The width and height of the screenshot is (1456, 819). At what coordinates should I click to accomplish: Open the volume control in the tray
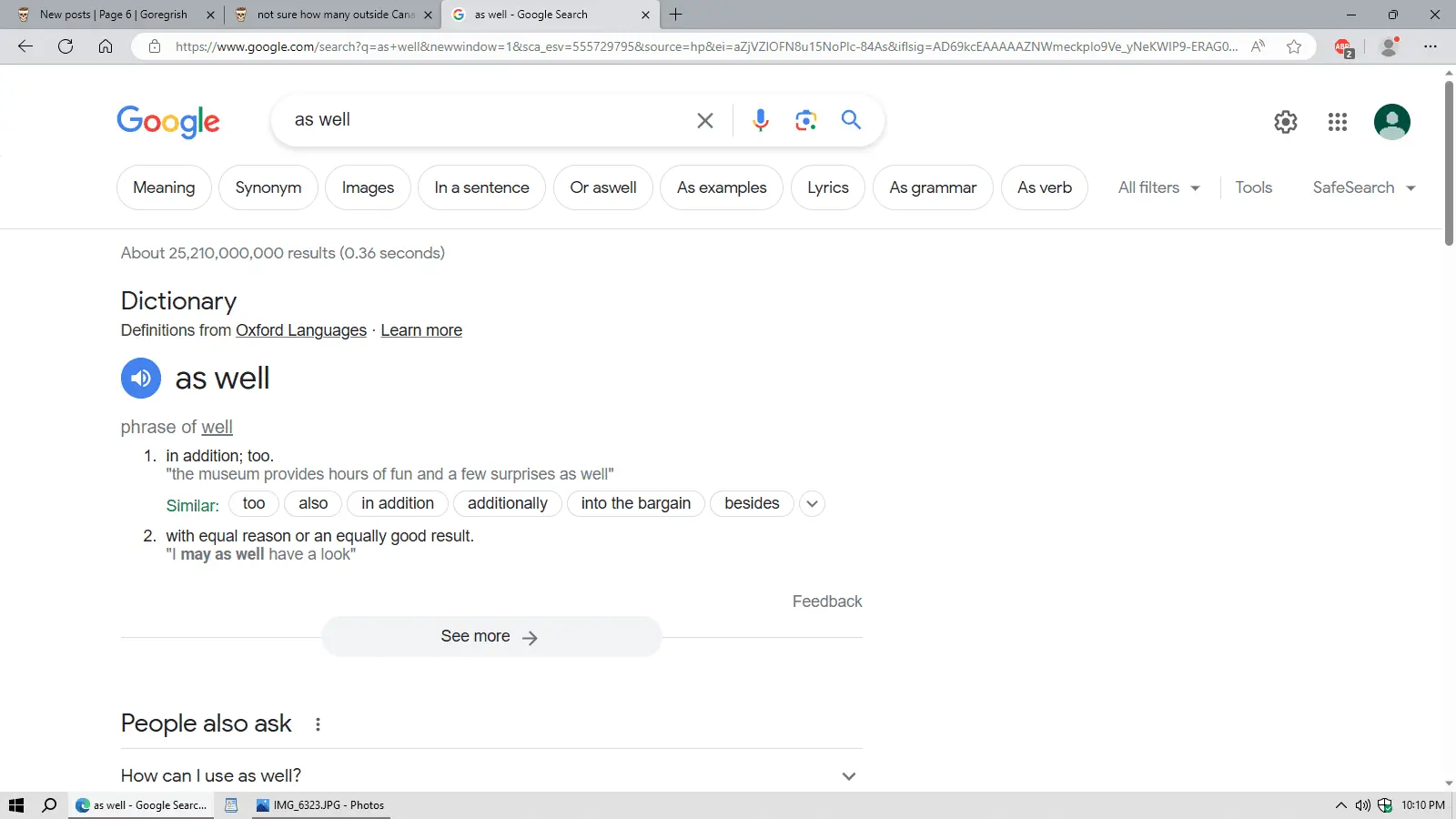tap(1362, 805)
